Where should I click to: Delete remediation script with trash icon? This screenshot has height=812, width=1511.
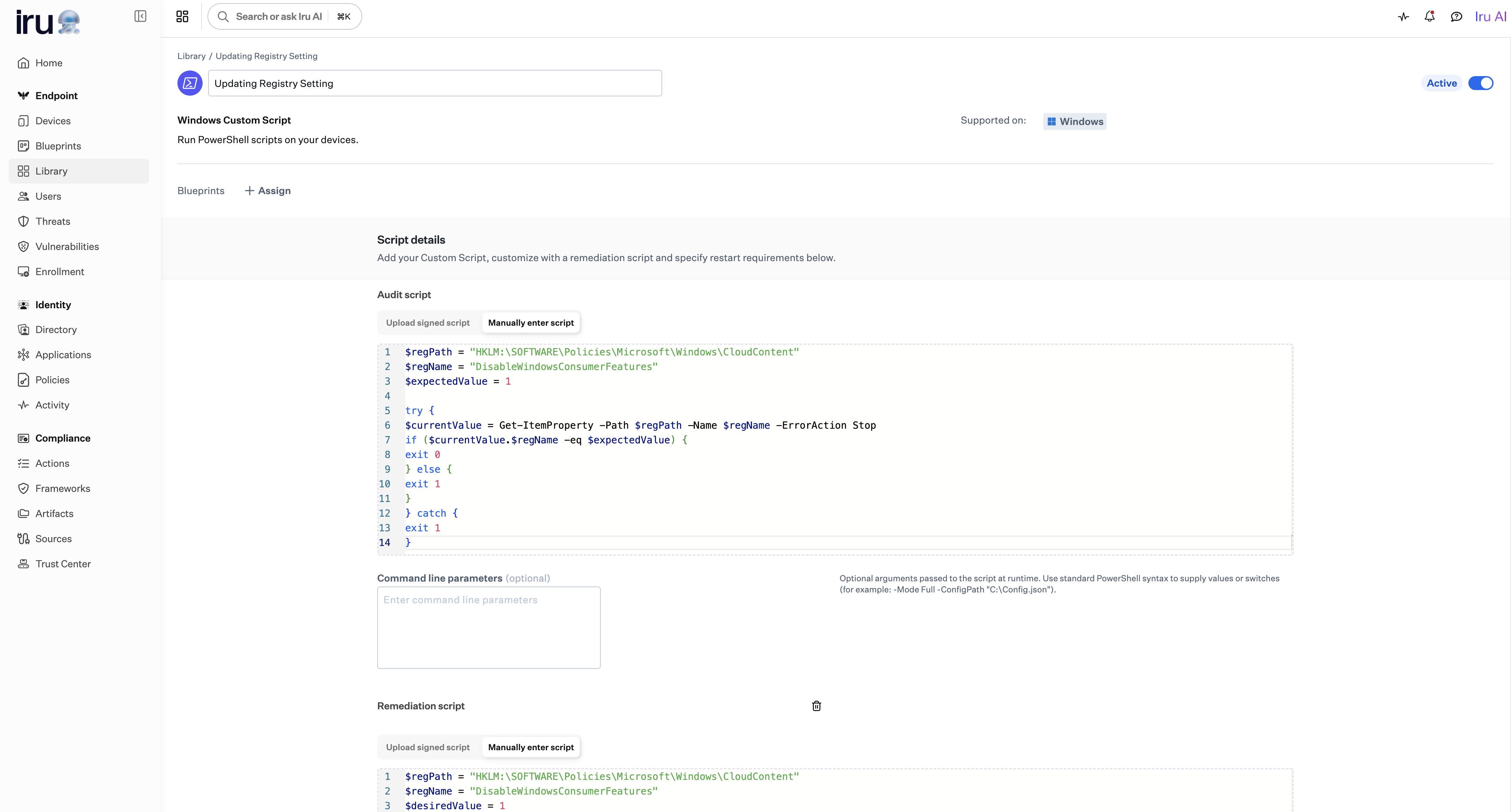coord(816,706)
